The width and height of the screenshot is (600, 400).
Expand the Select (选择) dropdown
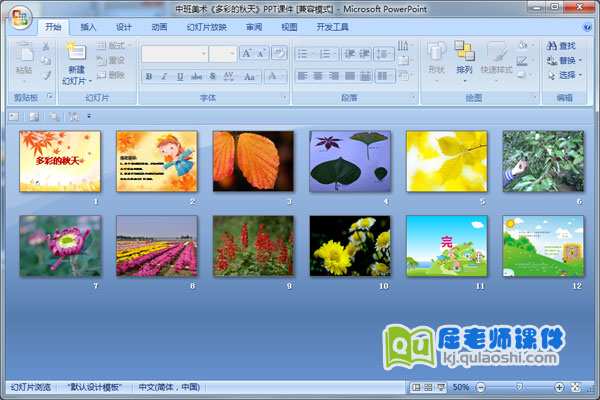[566, 75]
